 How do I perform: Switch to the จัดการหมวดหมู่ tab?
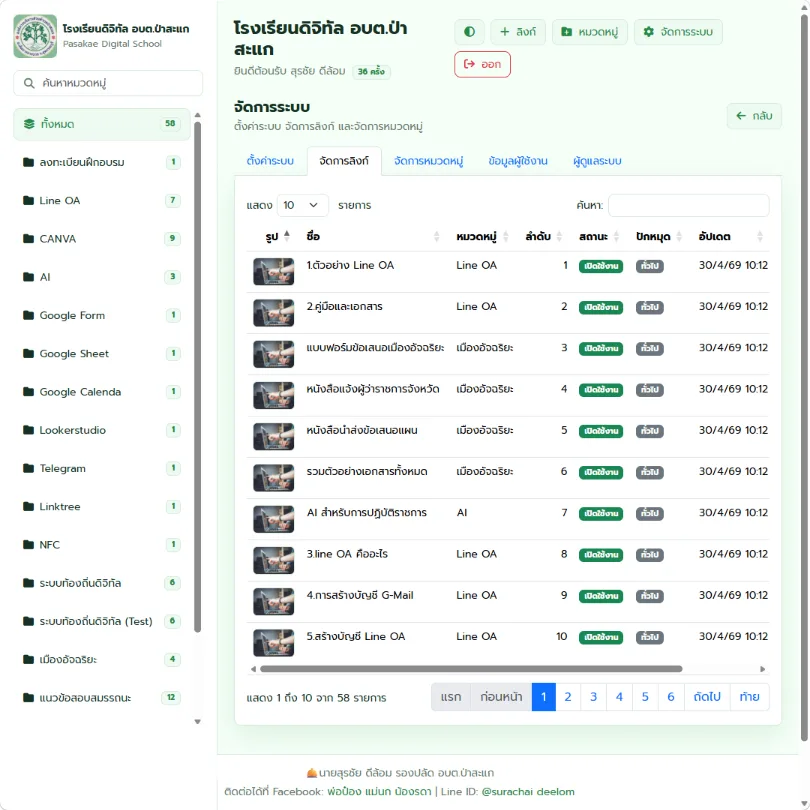[x=428, y=161]
